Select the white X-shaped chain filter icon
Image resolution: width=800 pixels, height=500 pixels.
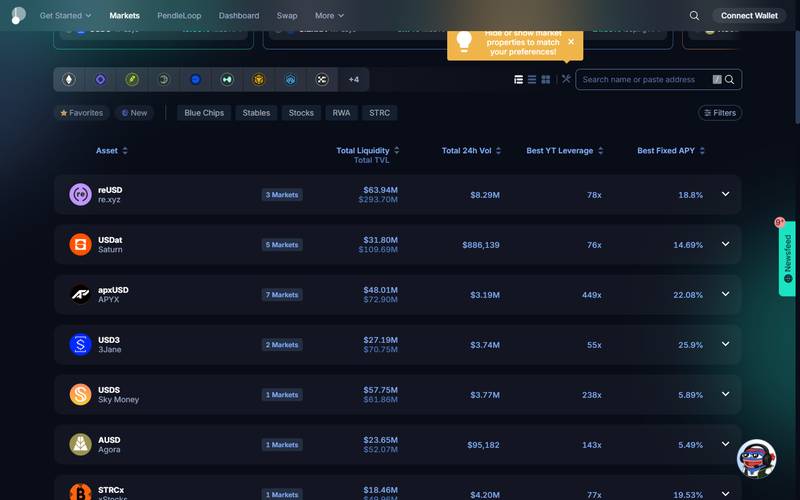322,80
